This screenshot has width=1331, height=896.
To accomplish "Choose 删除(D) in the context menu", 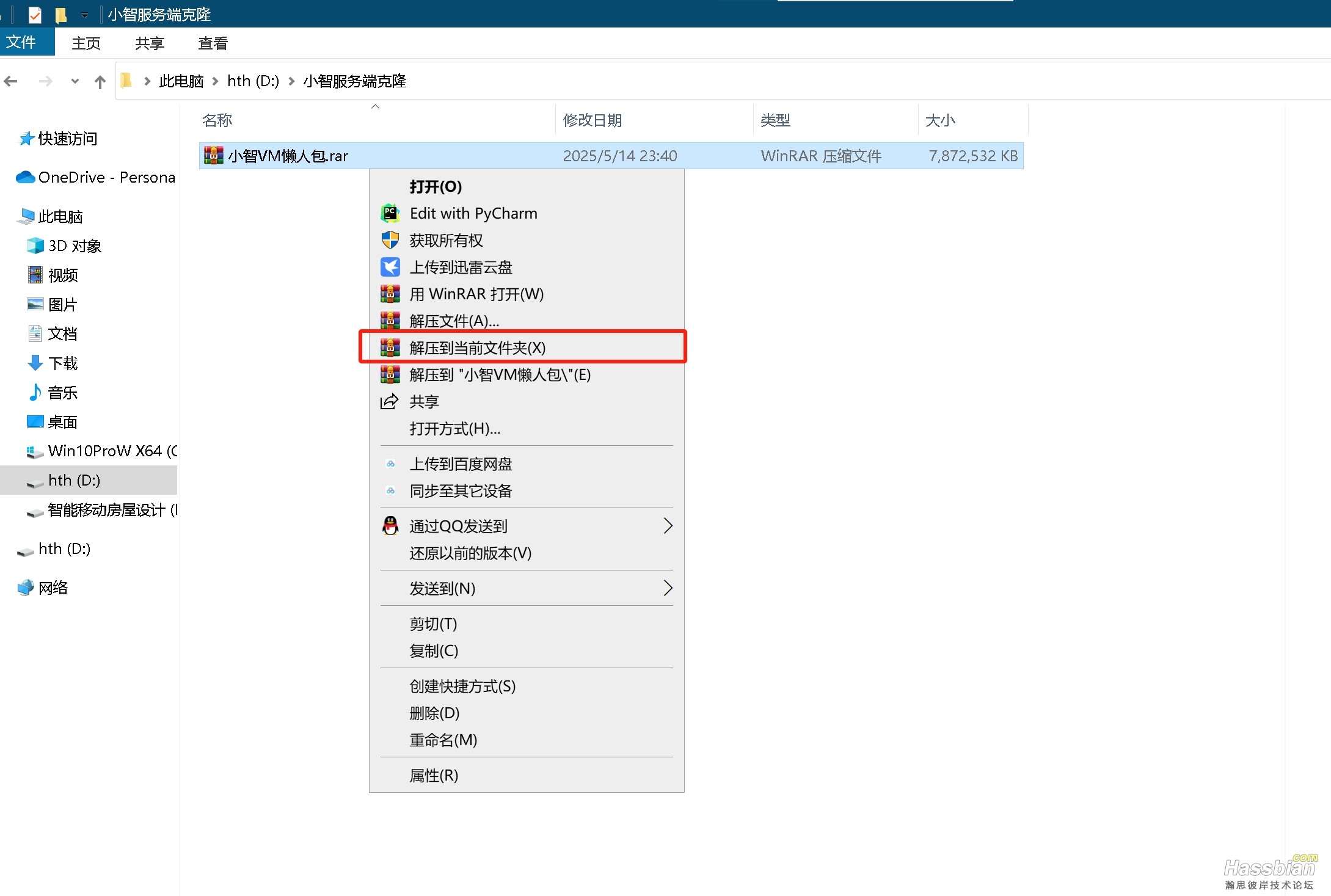I will [527, 713].
